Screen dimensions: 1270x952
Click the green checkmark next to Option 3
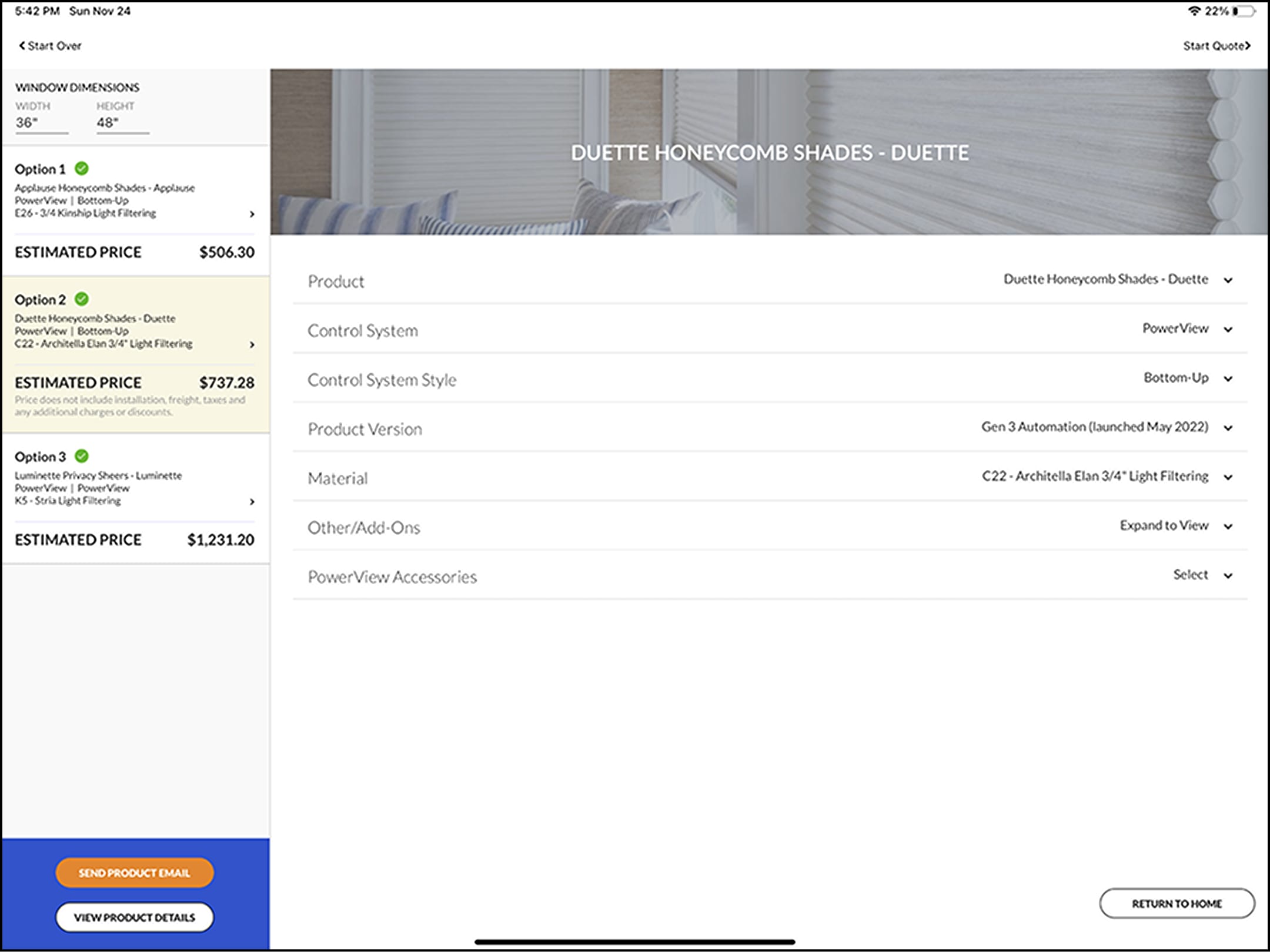pos(82,456)
